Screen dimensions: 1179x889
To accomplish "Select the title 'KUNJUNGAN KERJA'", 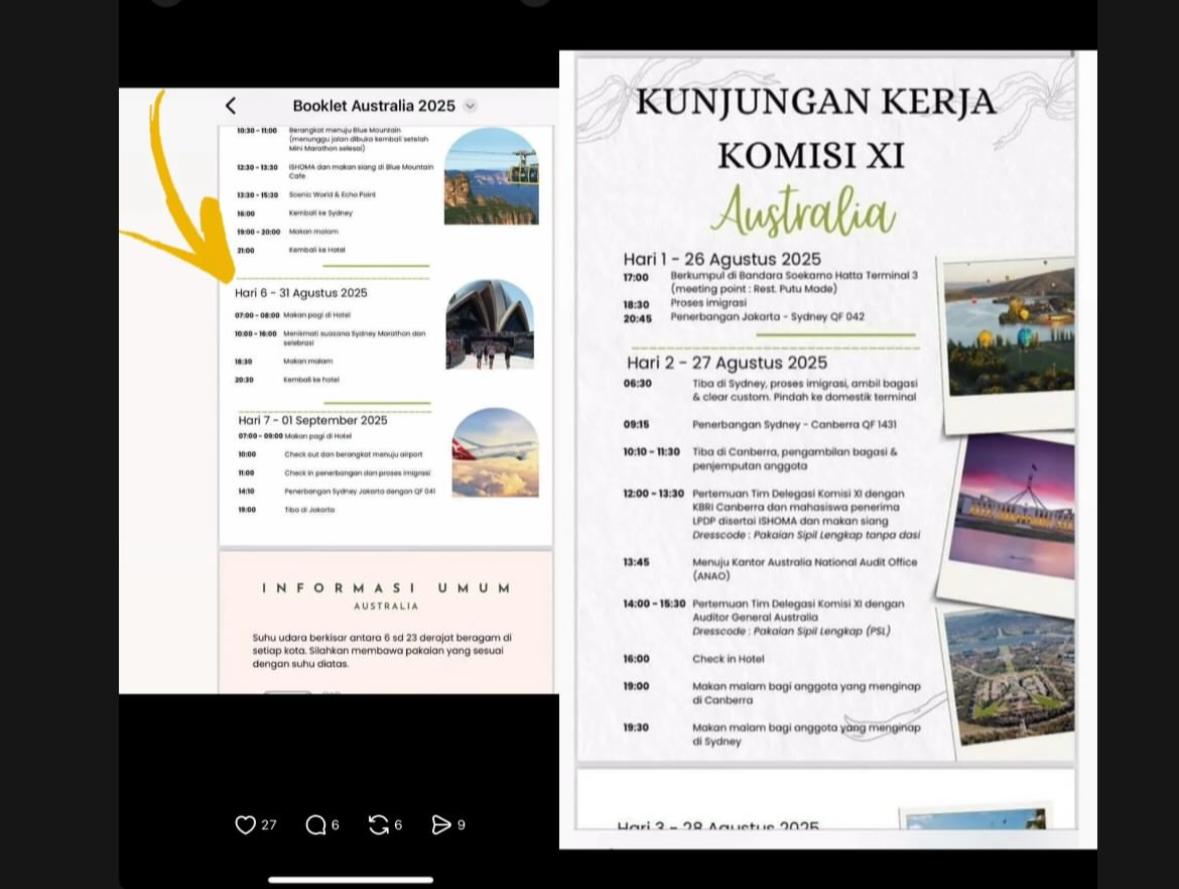I will (816, 102).
